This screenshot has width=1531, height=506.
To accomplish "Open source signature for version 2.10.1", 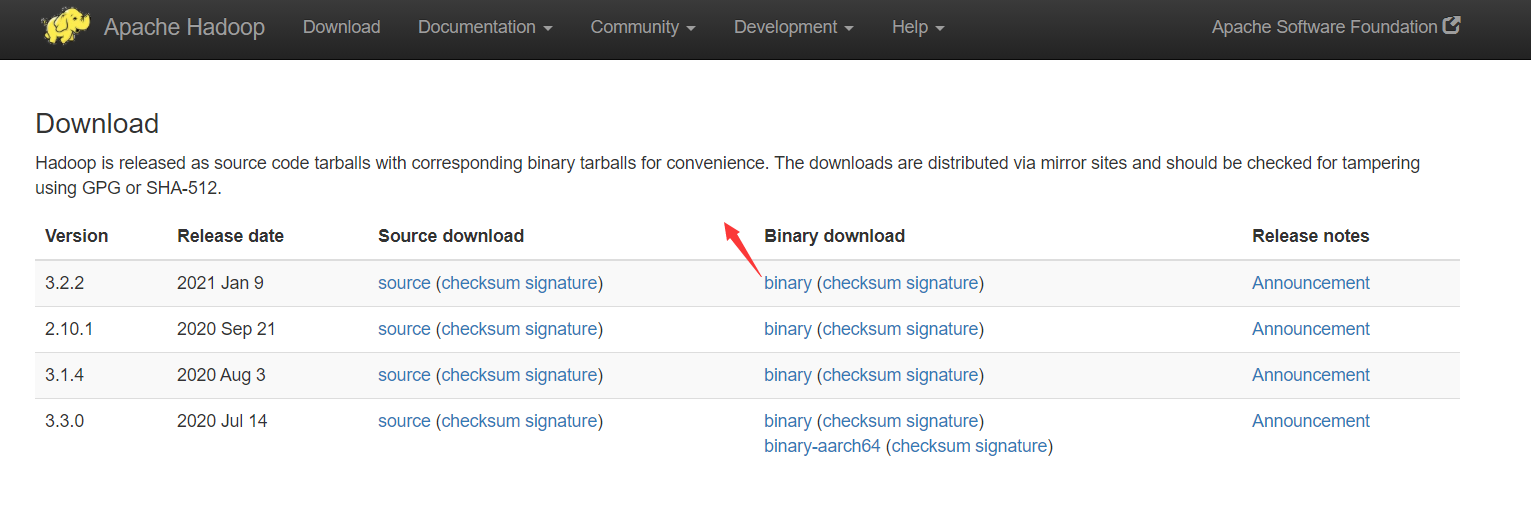I will coord(561,329).
